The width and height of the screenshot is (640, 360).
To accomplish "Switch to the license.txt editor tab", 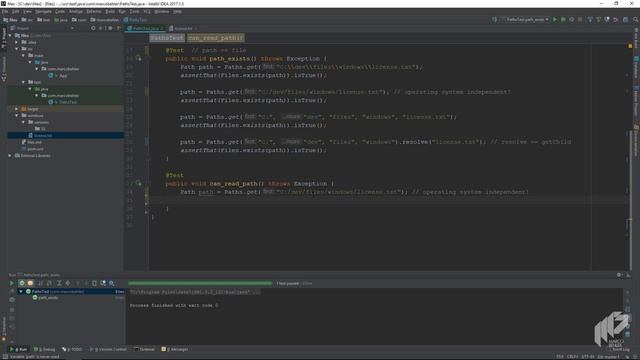I will [x=182, y=29].
